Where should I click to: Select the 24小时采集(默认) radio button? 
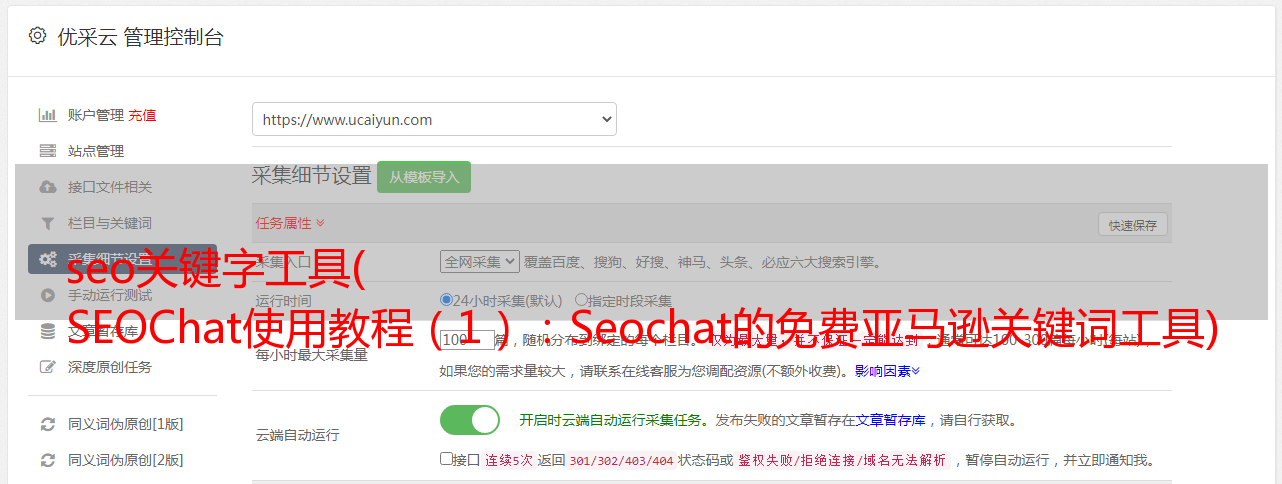446,300
